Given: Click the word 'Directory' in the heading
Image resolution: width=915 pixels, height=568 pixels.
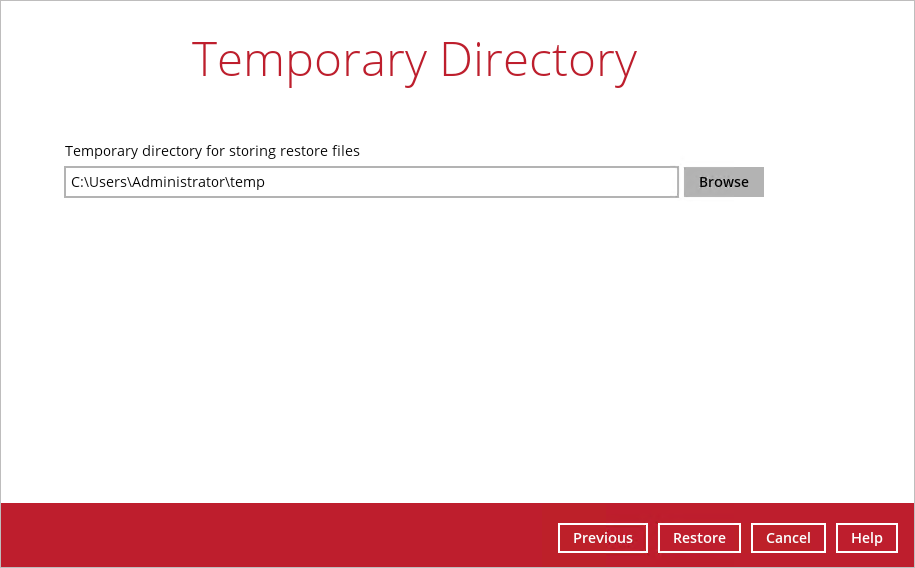Looking at the screenshot, I should click(538, 60).
